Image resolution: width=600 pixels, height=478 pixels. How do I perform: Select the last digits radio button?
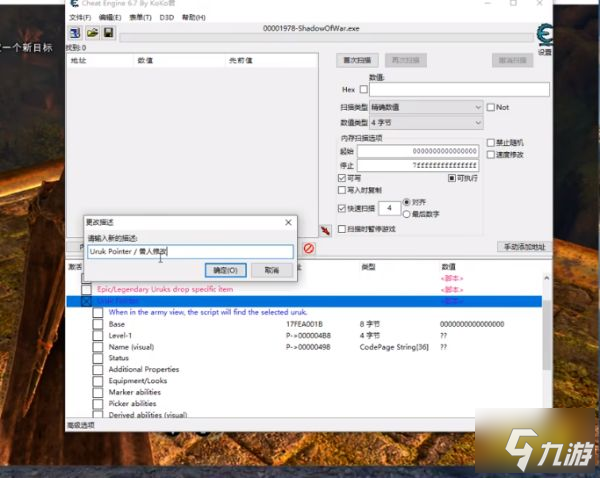tap(406, 214)
